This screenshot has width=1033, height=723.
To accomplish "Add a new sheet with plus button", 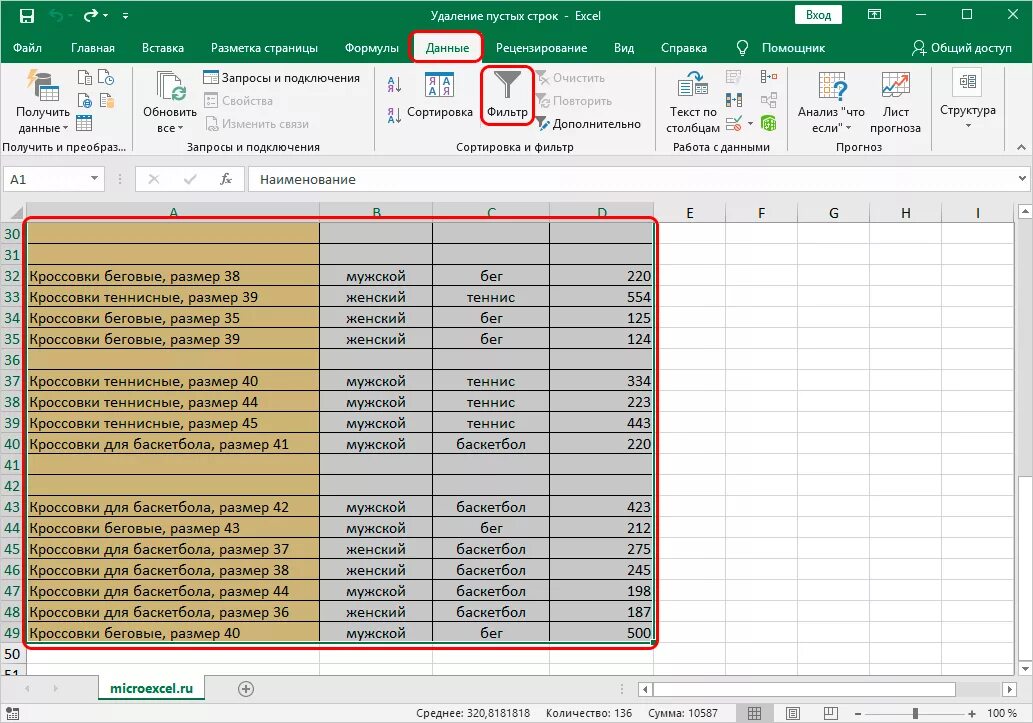I will pos(246,689).
